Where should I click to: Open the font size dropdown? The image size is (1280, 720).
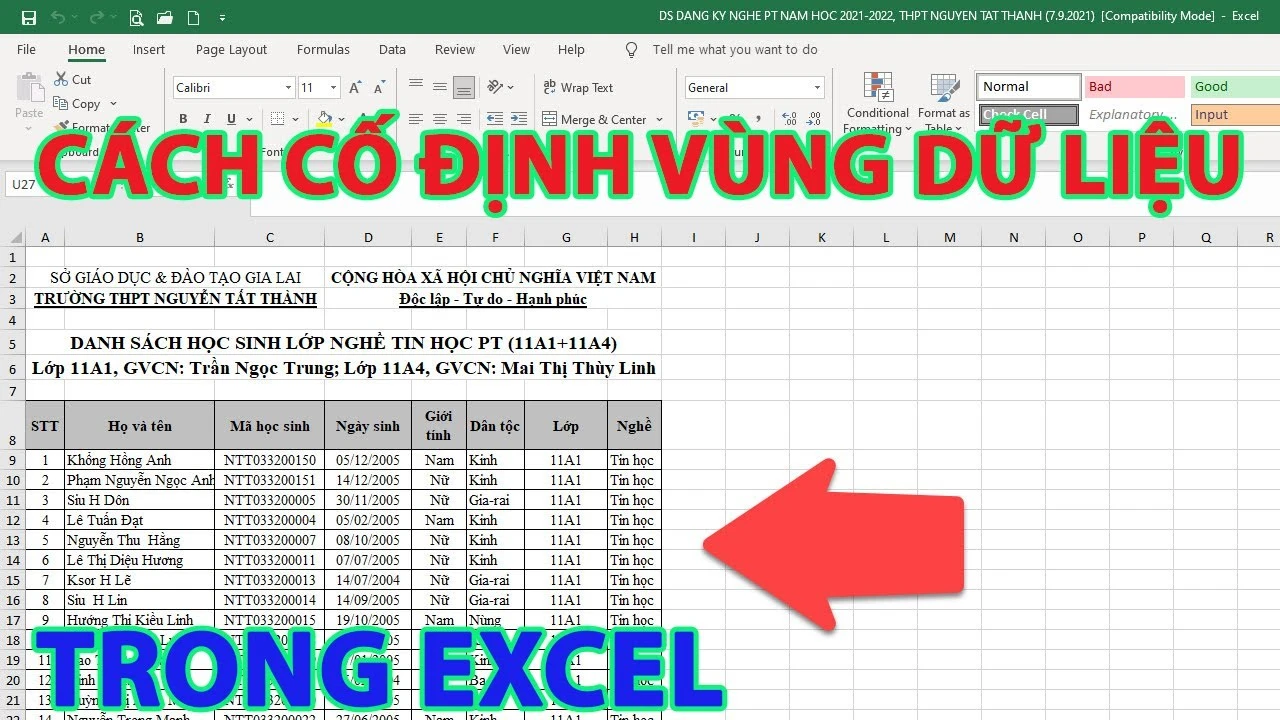tap(333, 88)
